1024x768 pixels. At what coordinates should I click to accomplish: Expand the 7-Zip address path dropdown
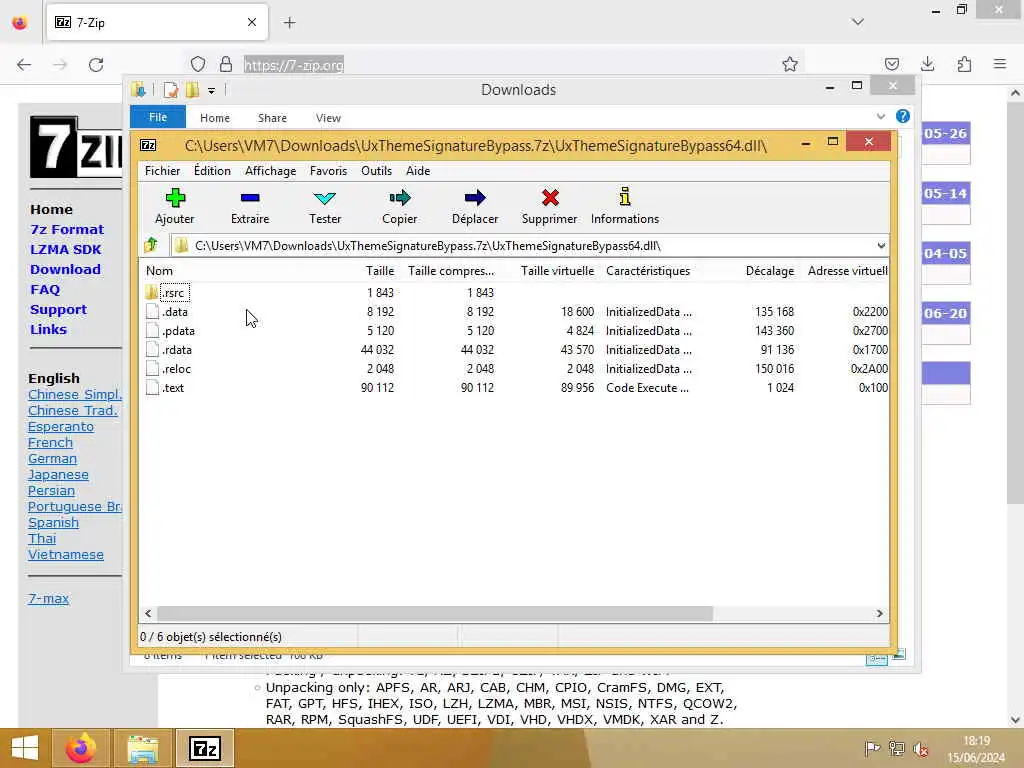point(881,246)
